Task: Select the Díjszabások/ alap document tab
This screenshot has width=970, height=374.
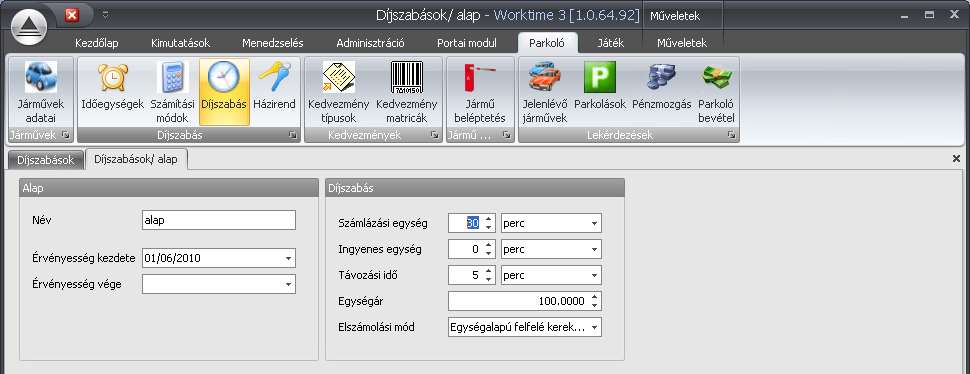Action: 135,159
